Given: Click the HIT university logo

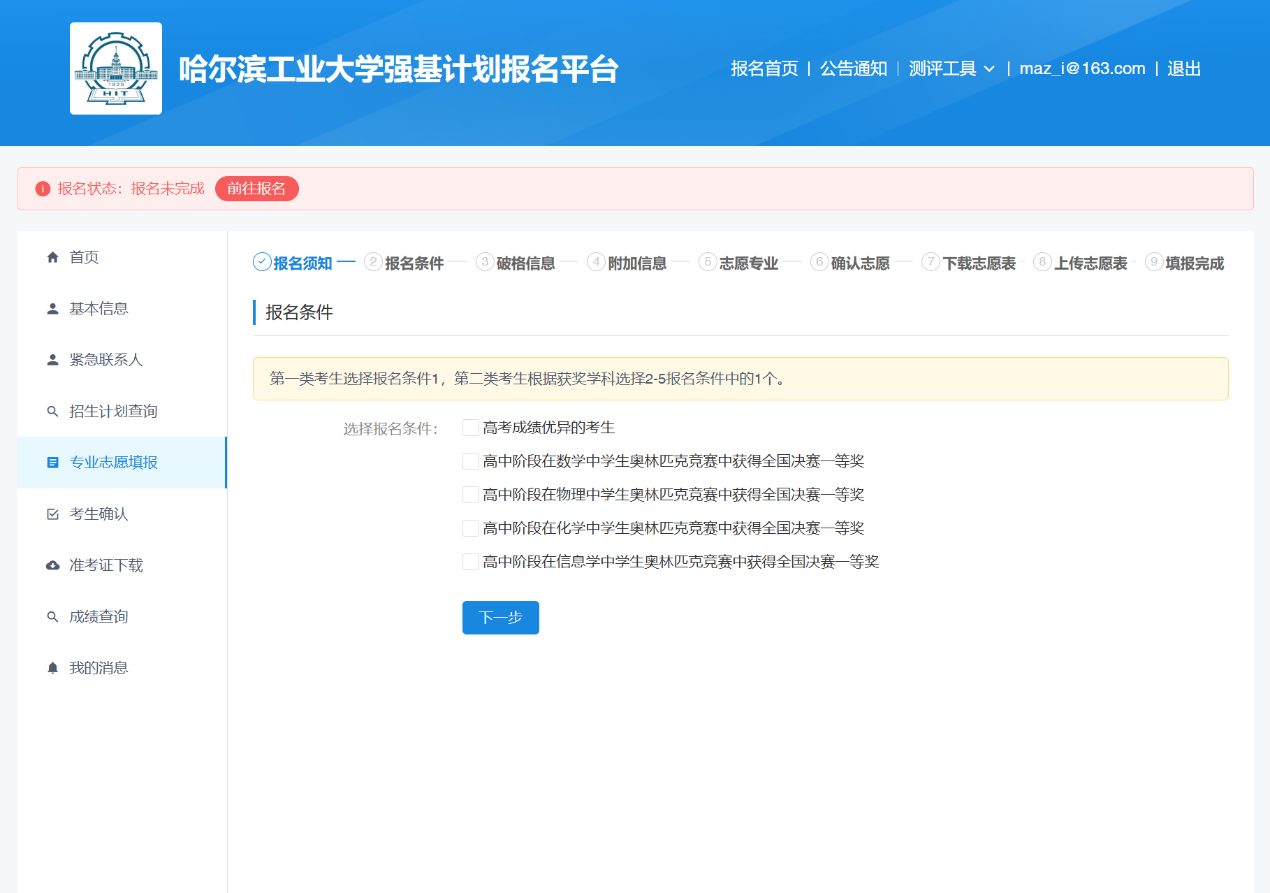Looking at the screenshot, I should (x=116, y=69).
